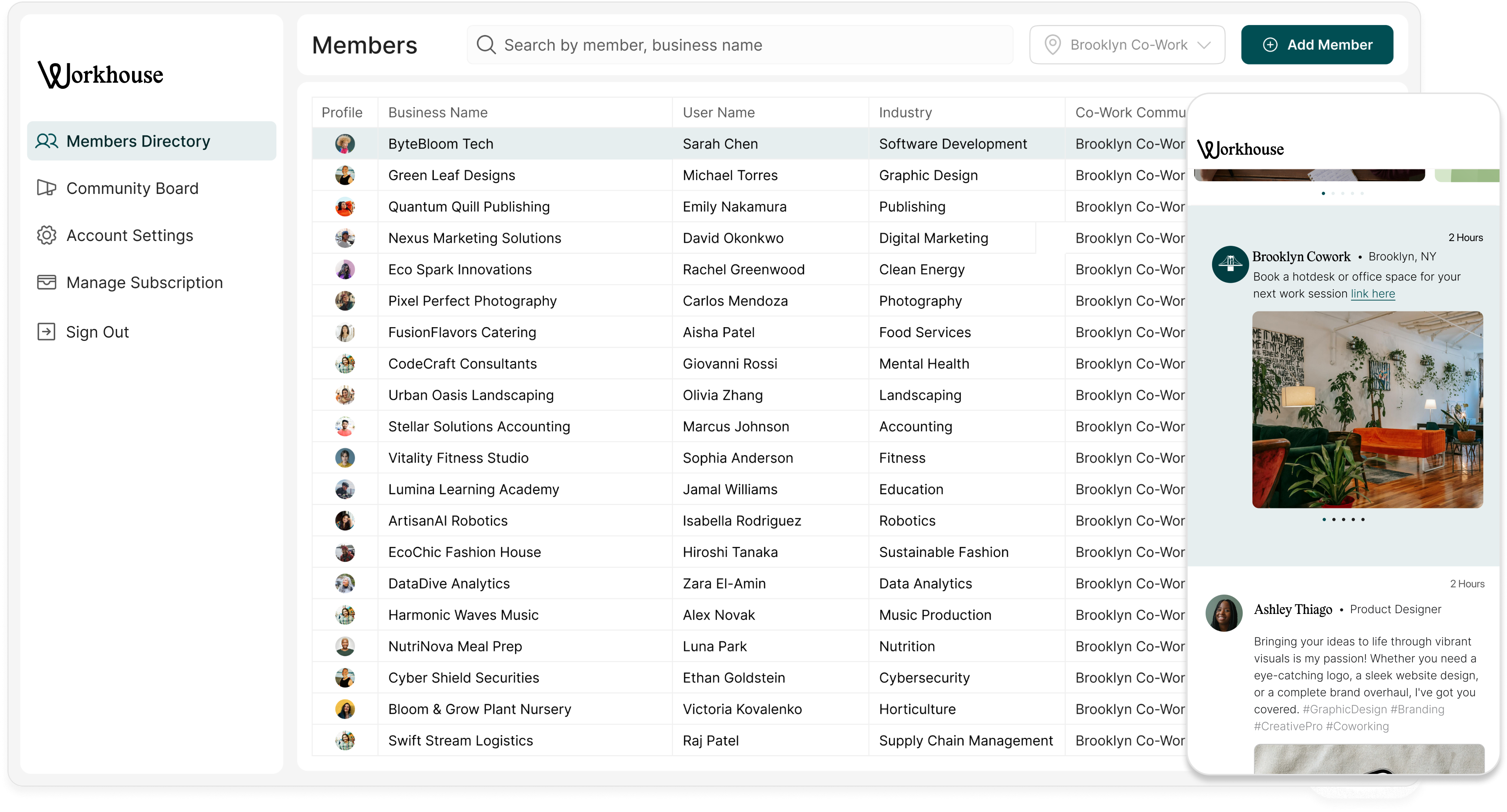Click the FusionFlavors Catering cell
Screen dimensions: 1507x812
click(x=525, y=332)
